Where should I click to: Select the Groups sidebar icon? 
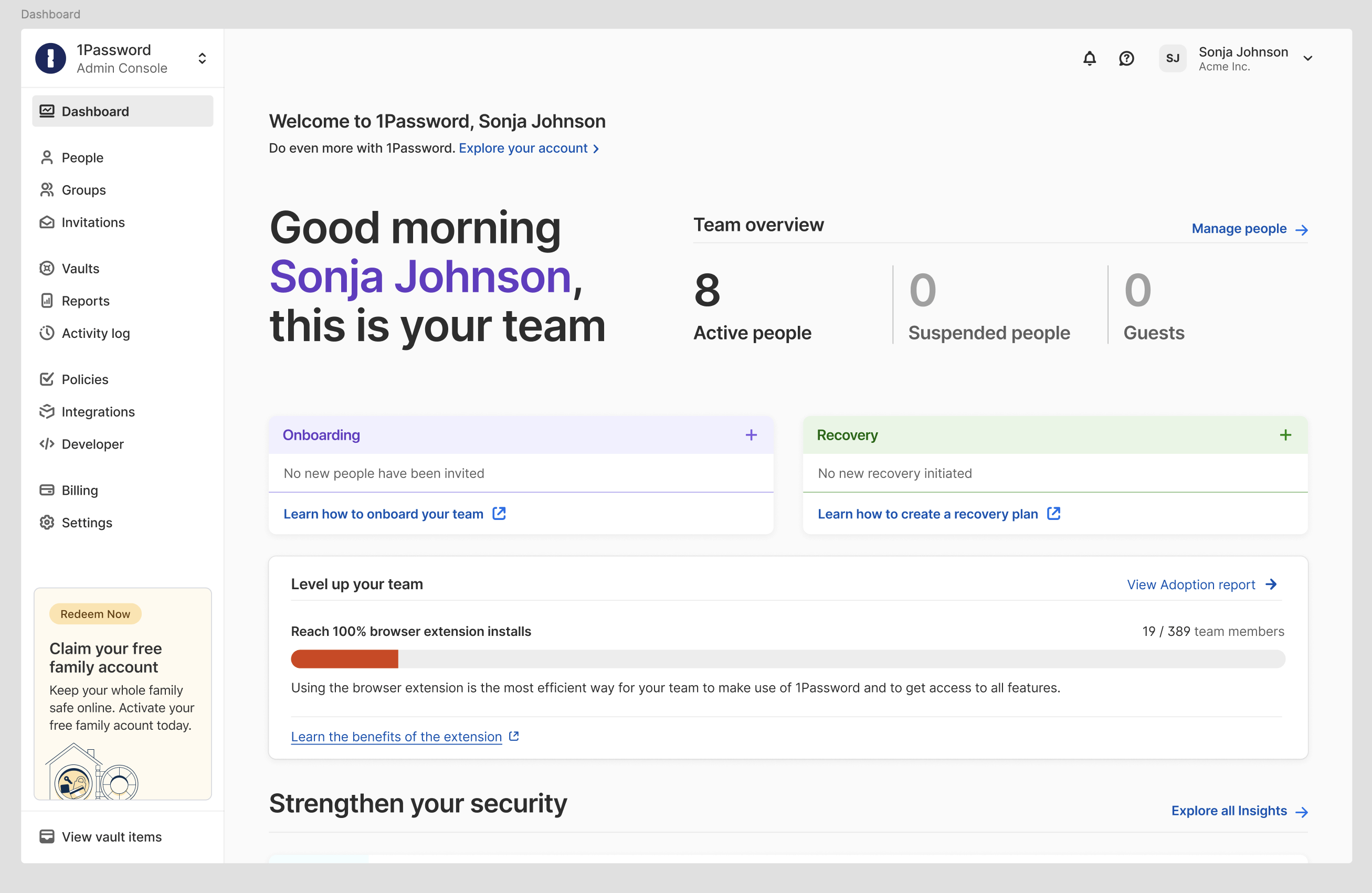pyautogui.click(x=47, y=189)
